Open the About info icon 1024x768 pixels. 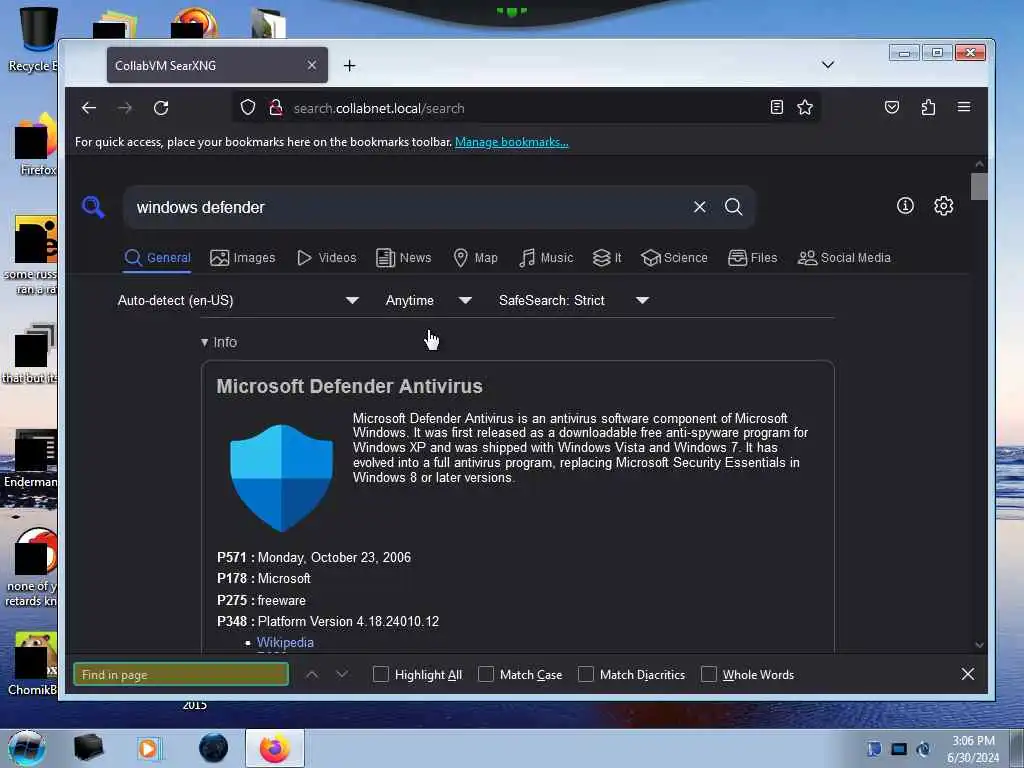905,206
